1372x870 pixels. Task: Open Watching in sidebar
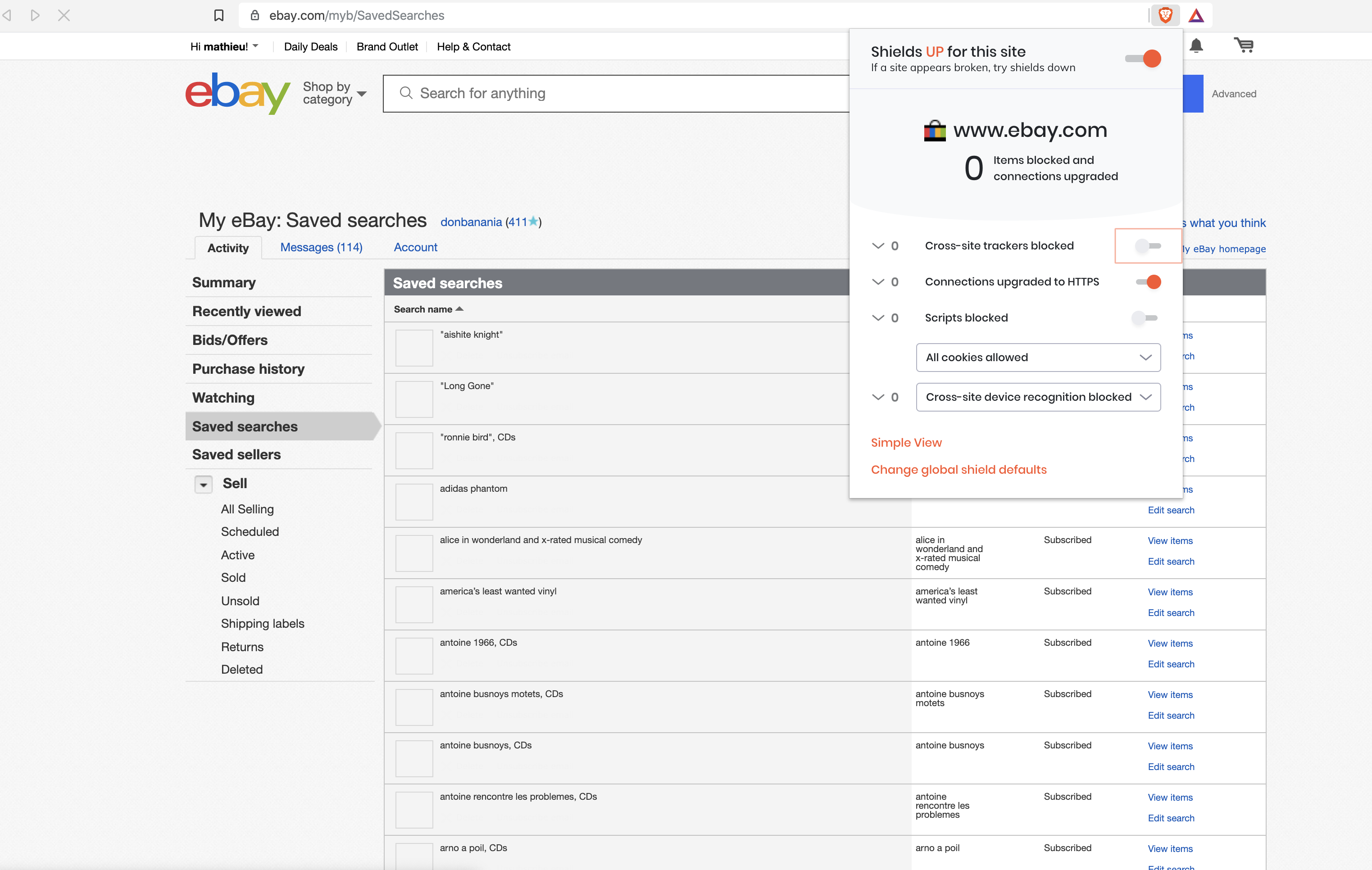[223, 398]
